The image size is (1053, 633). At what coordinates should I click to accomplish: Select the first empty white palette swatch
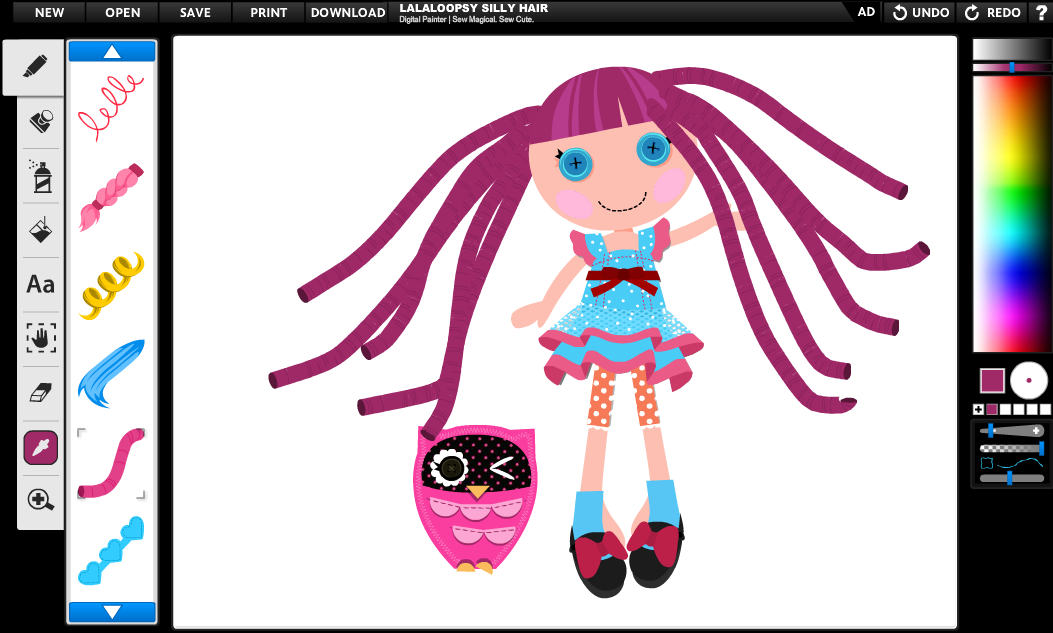pos(1005,409)
